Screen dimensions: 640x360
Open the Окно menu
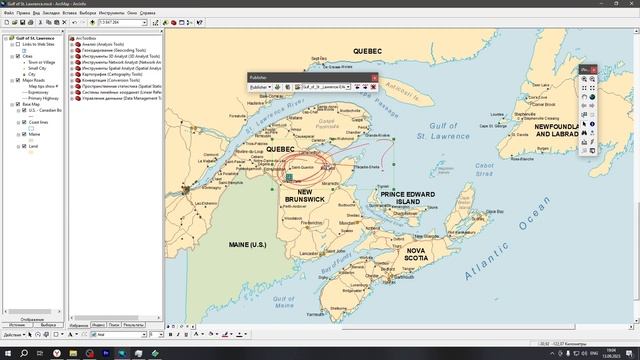[x=132, y=13]
